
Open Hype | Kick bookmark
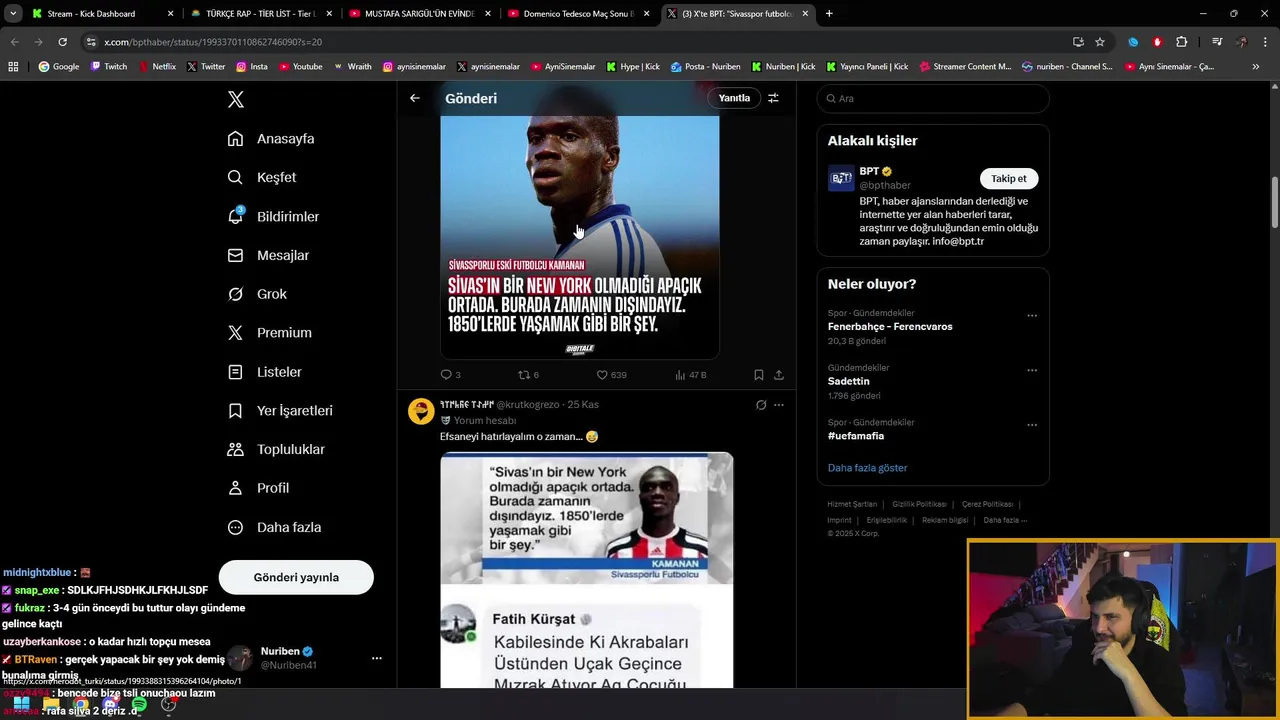coord(633,67)
